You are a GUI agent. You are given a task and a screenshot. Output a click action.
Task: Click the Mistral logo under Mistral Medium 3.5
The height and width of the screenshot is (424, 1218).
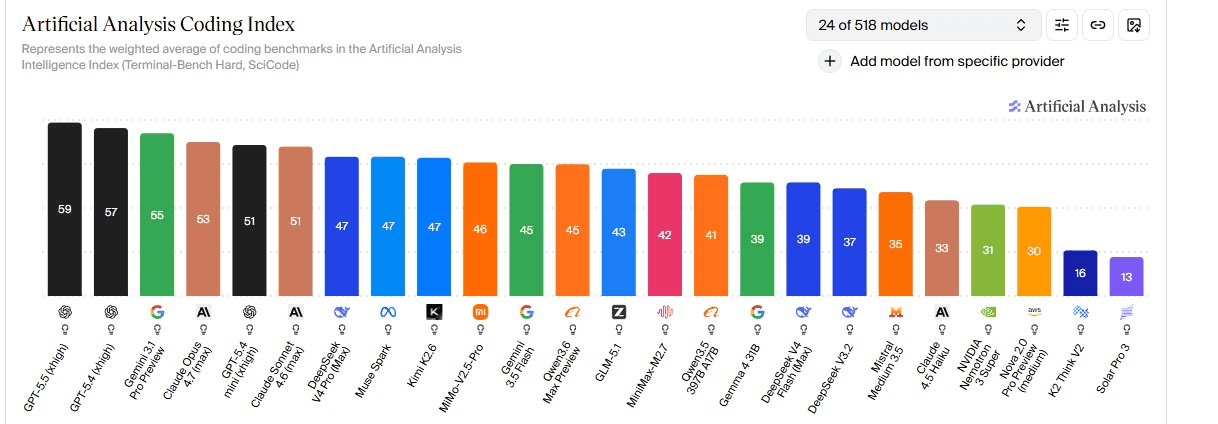point(895,311)
